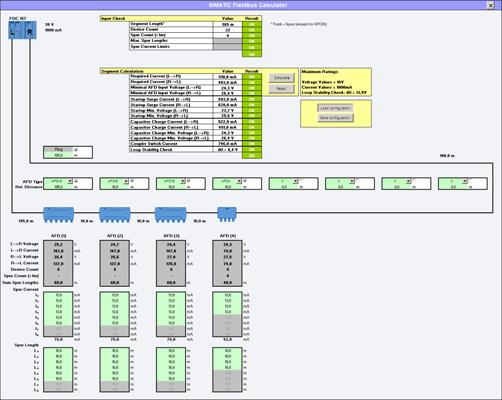Click the Save configuration button
Viewport: 502px width, 400px height.
(x=335, y=118)
